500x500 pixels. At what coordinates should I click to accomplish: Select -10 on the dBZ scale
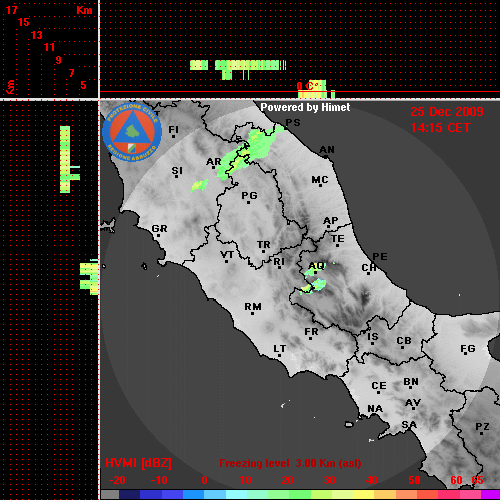tap(159, 480)
